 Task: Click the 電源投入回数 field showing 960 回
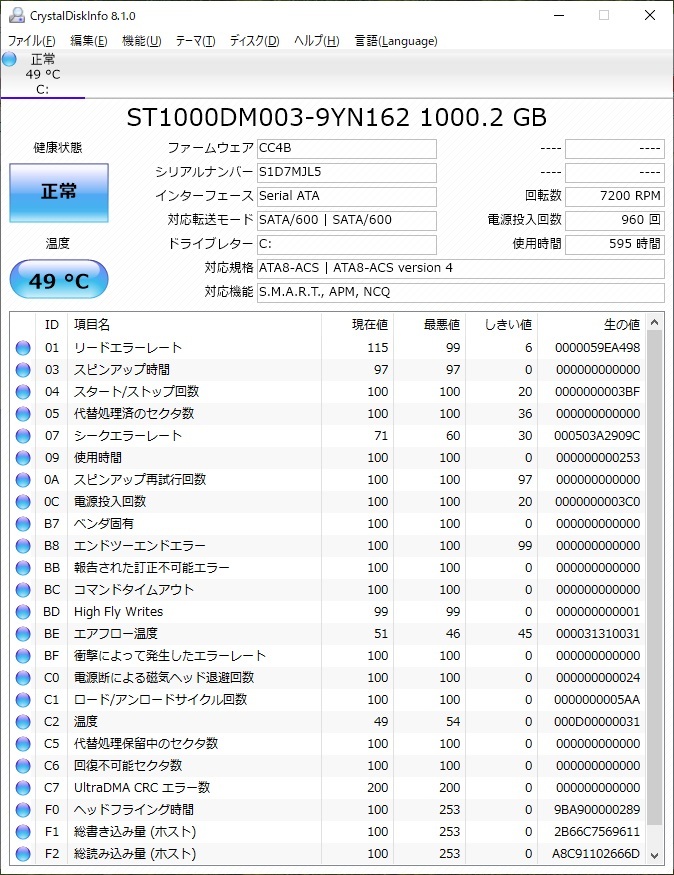[x=615, y=220]
